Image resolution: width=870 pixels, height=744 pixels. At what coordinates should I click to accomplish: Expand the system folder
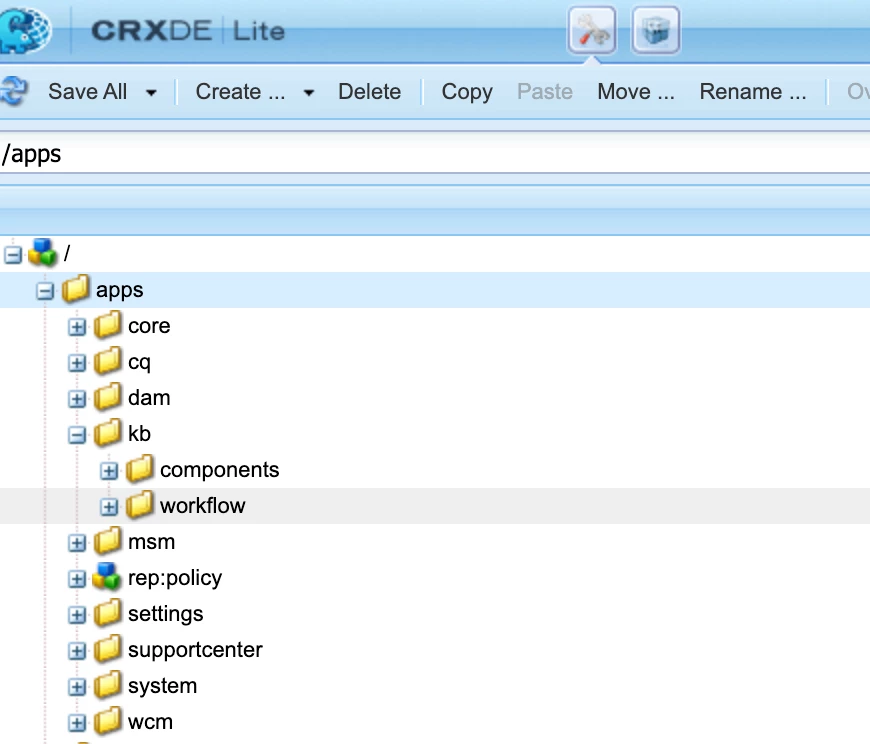pyautogui.click(x=77, y=687)
